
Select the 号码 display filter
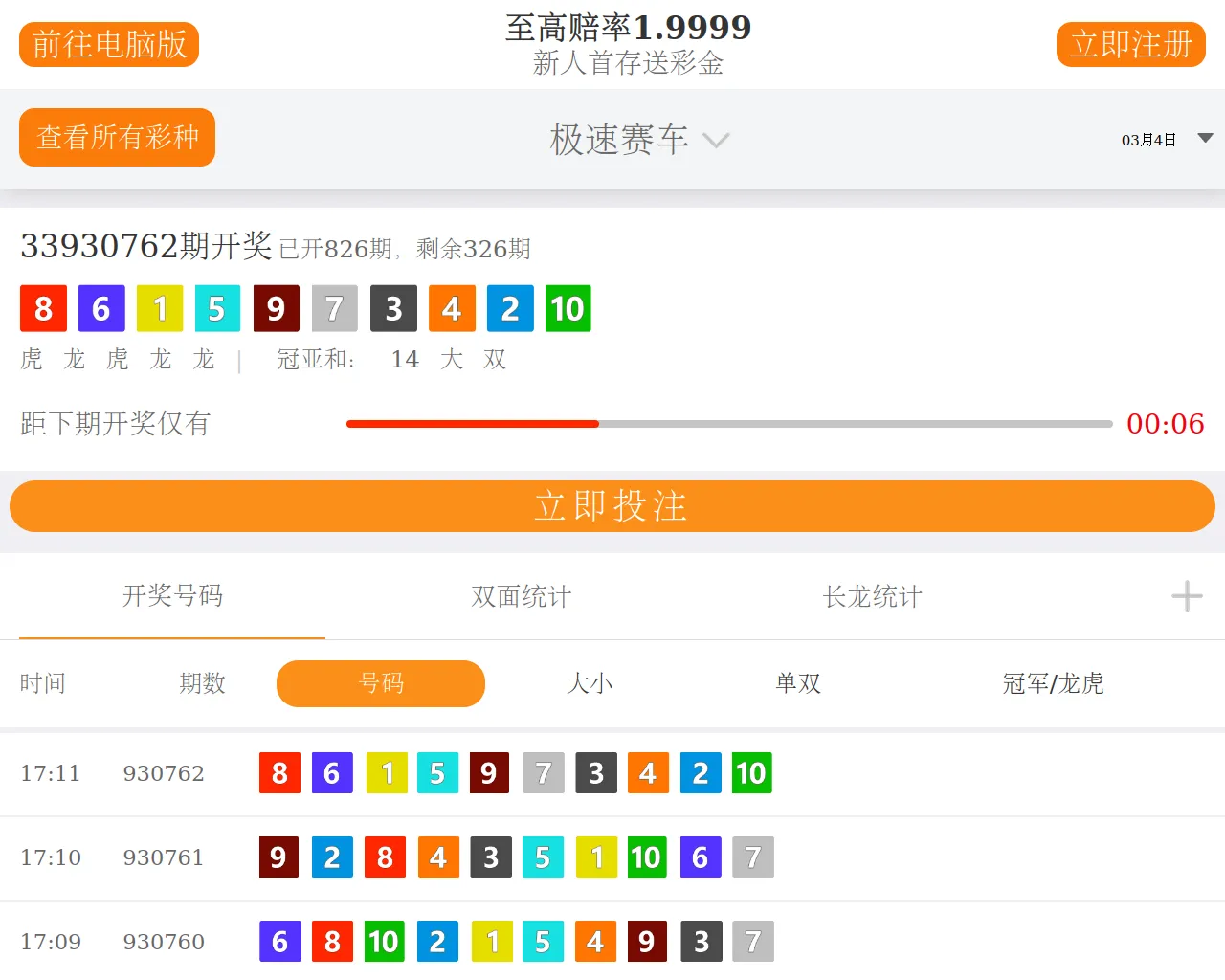[380, 683]
